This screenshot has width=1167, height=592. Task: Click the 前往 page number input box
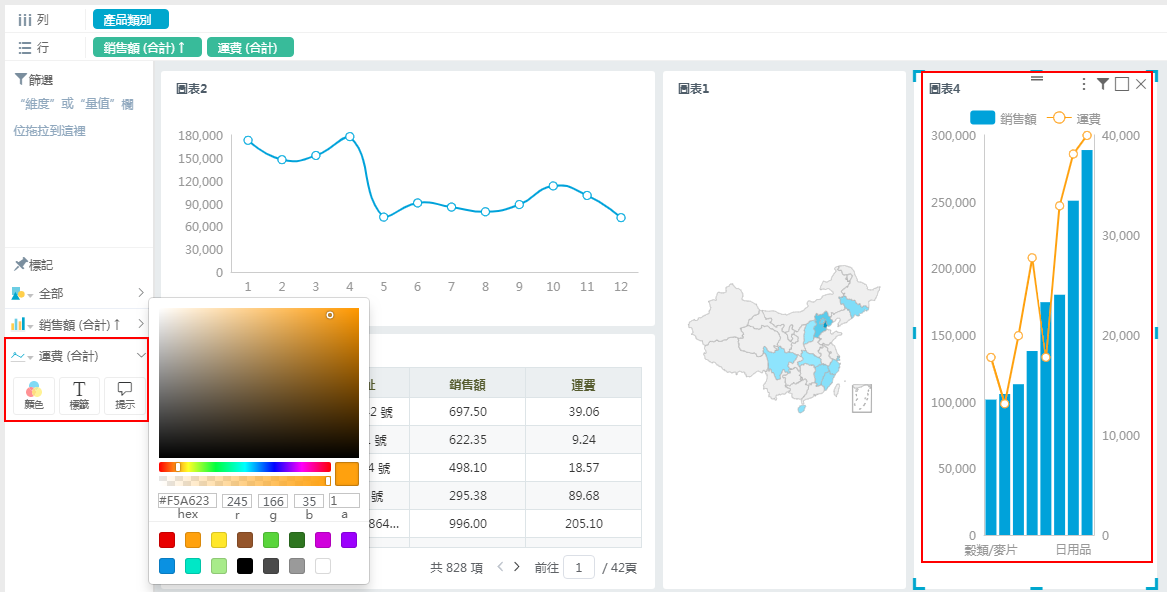(x=578, y=567)
